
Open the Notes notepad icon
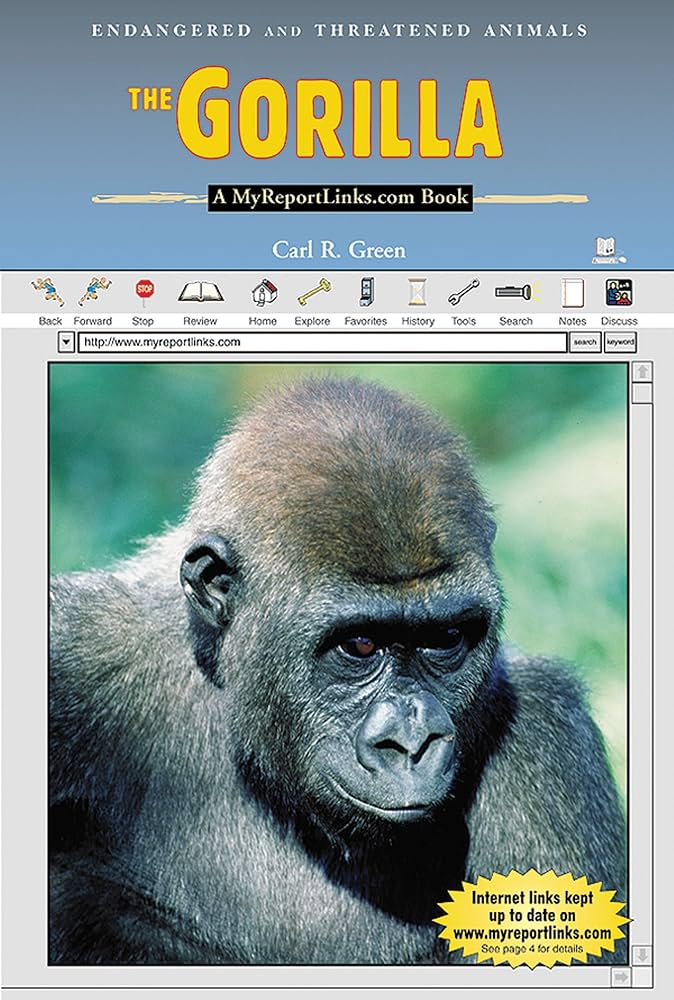coord(572,293)
